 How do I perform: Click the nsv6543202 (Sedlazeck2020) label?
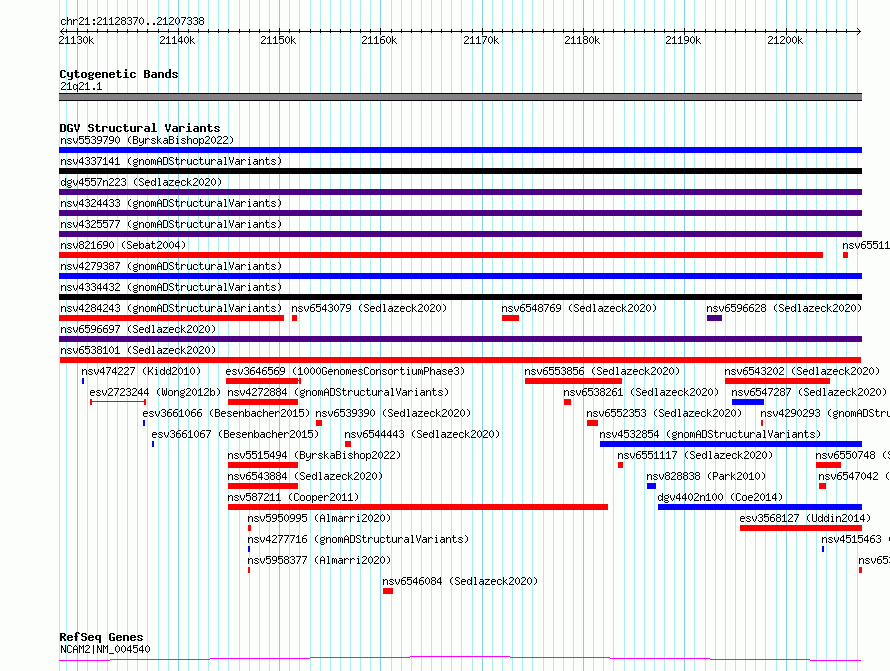click(x=802, y=371)
